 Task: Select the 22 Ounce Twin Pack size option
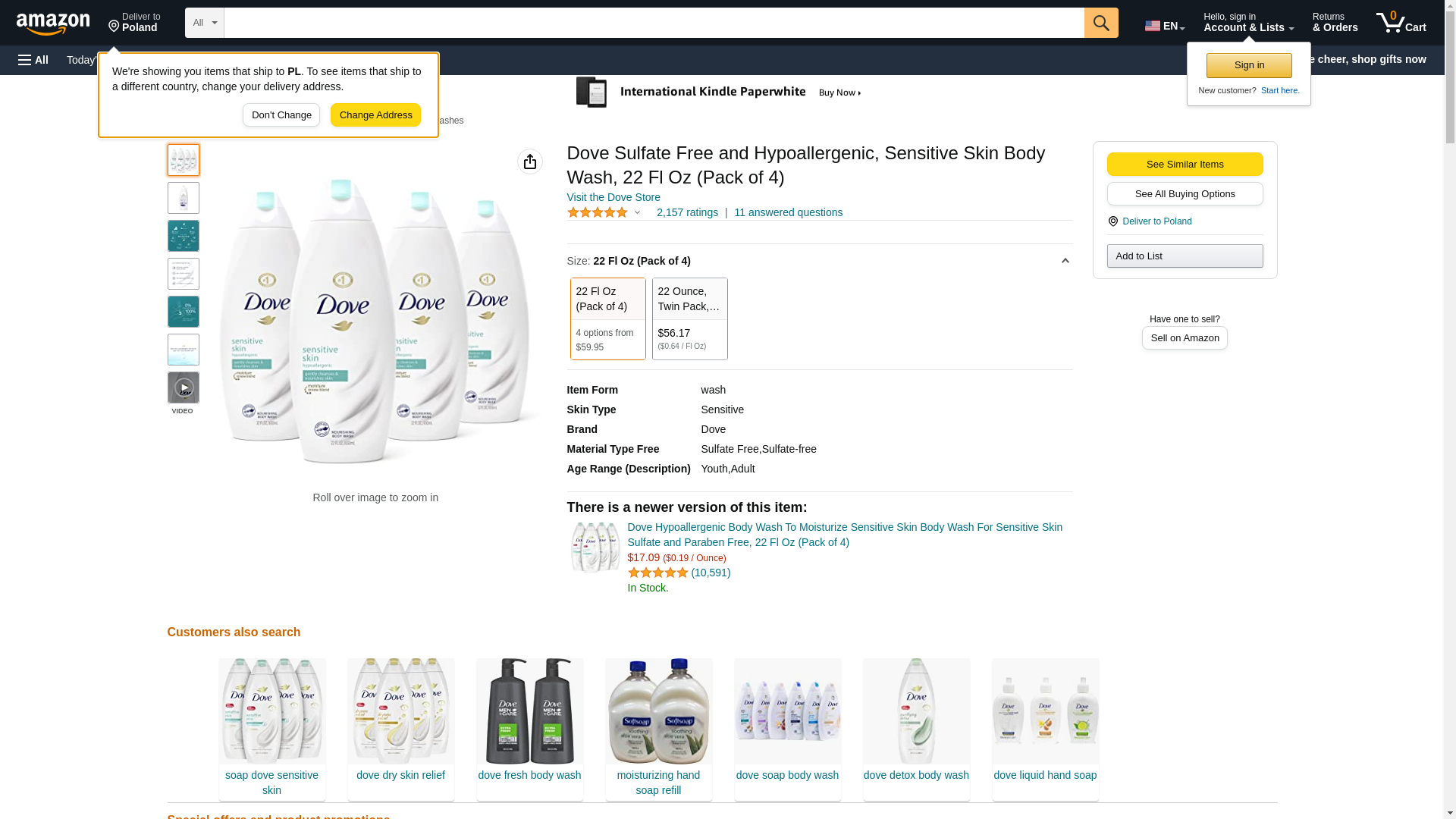click(689, 318)
